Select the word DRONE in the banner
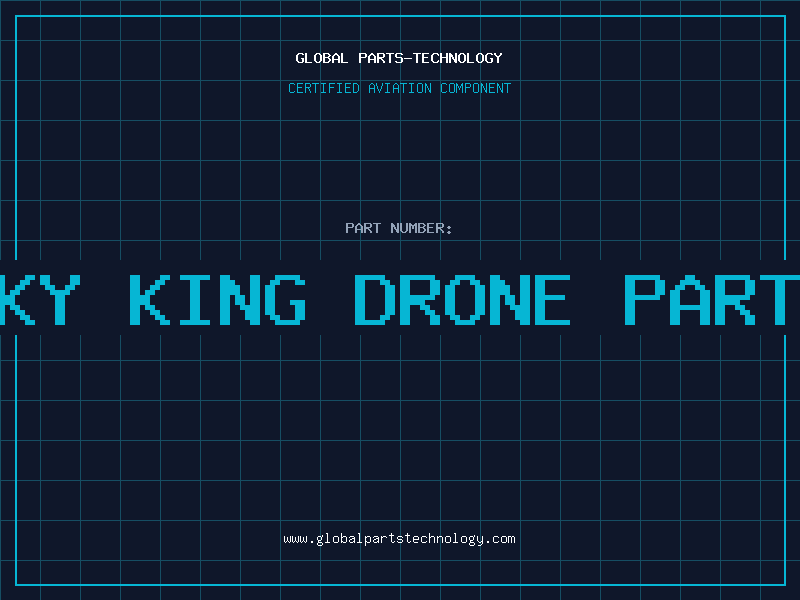Screen dimensions: 800x600 coord(462,299)
